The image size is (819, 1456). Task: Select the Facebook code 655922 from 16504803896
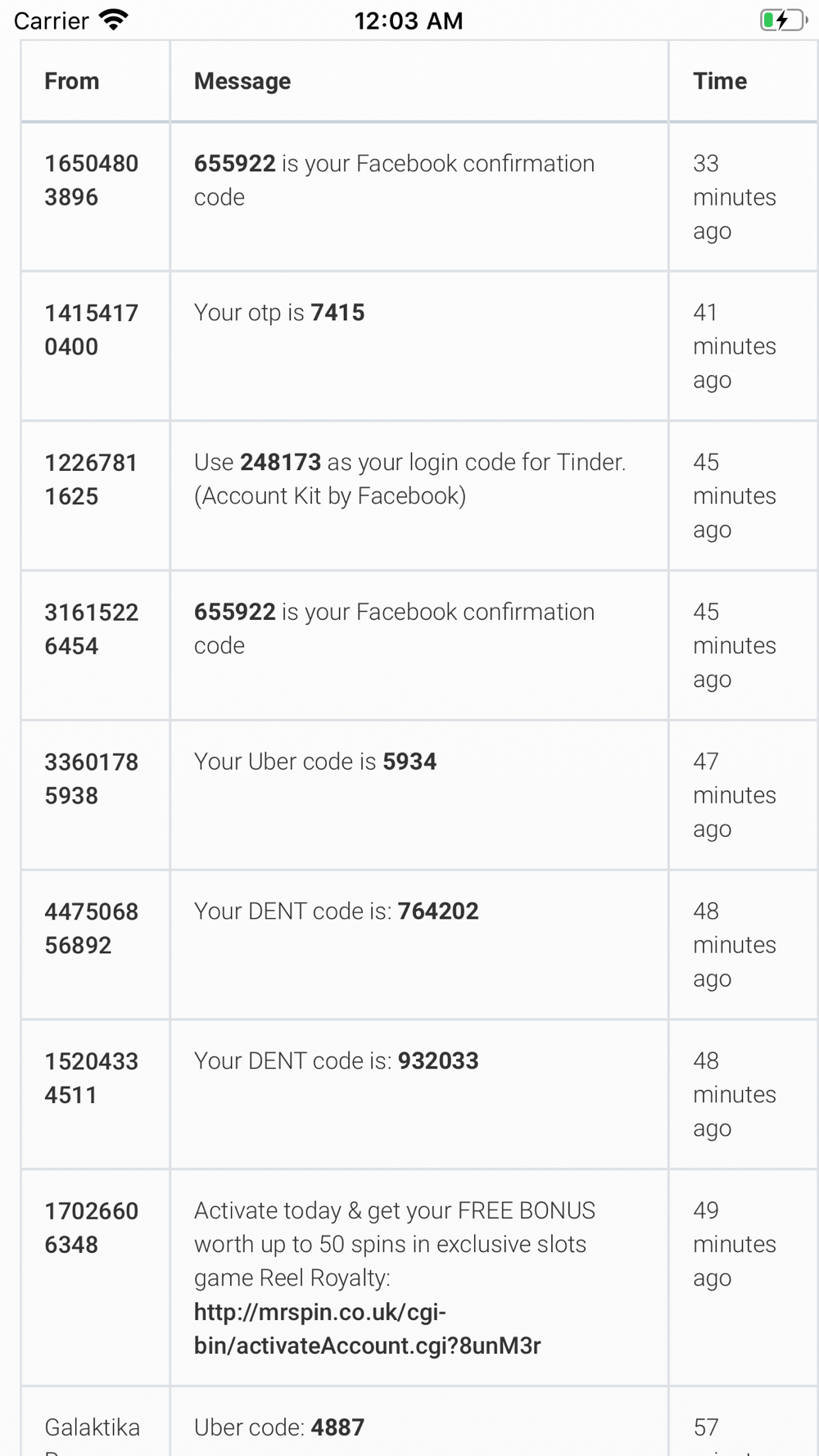(234, 164)
